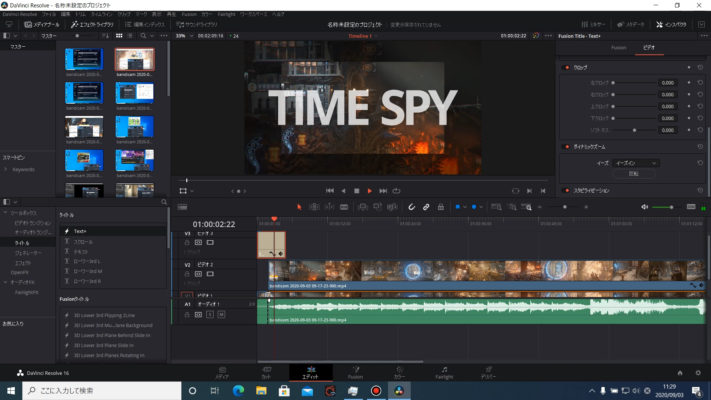Open the Fairlight menu in menu bar

226,14
